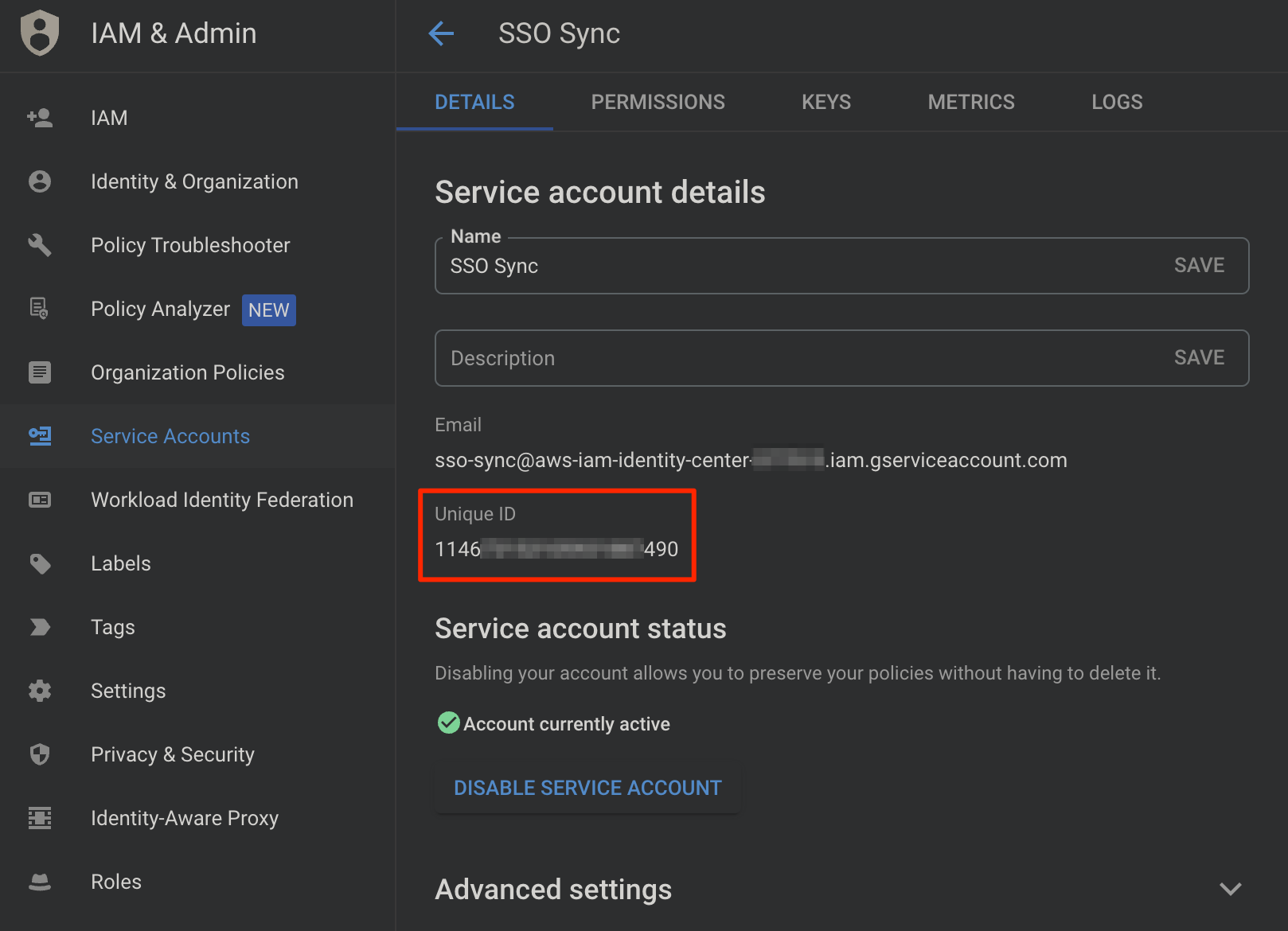Go back using the blue arrow
Viewport: 1288px width, 931px height.
[441, 33]
